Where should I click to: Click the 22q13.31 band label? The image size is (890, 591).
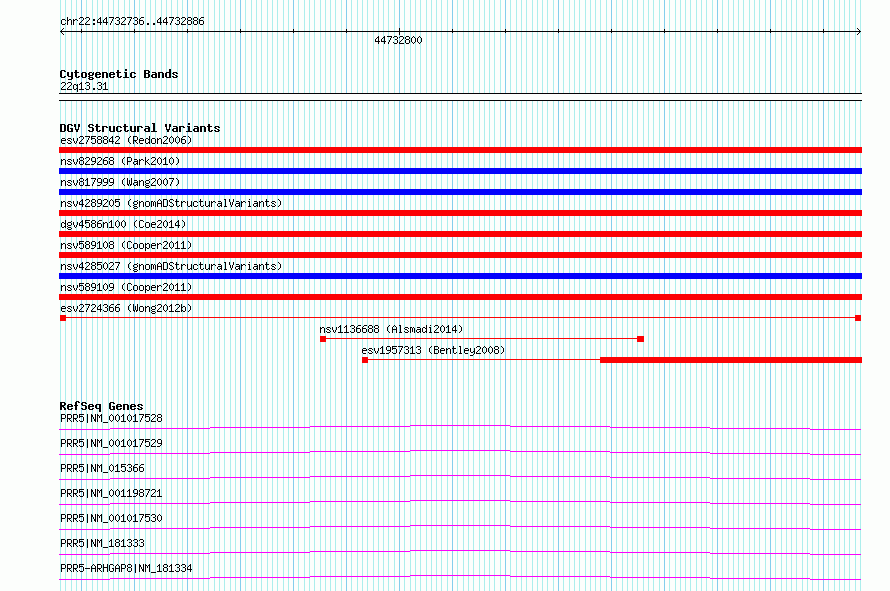click(84, 86)
